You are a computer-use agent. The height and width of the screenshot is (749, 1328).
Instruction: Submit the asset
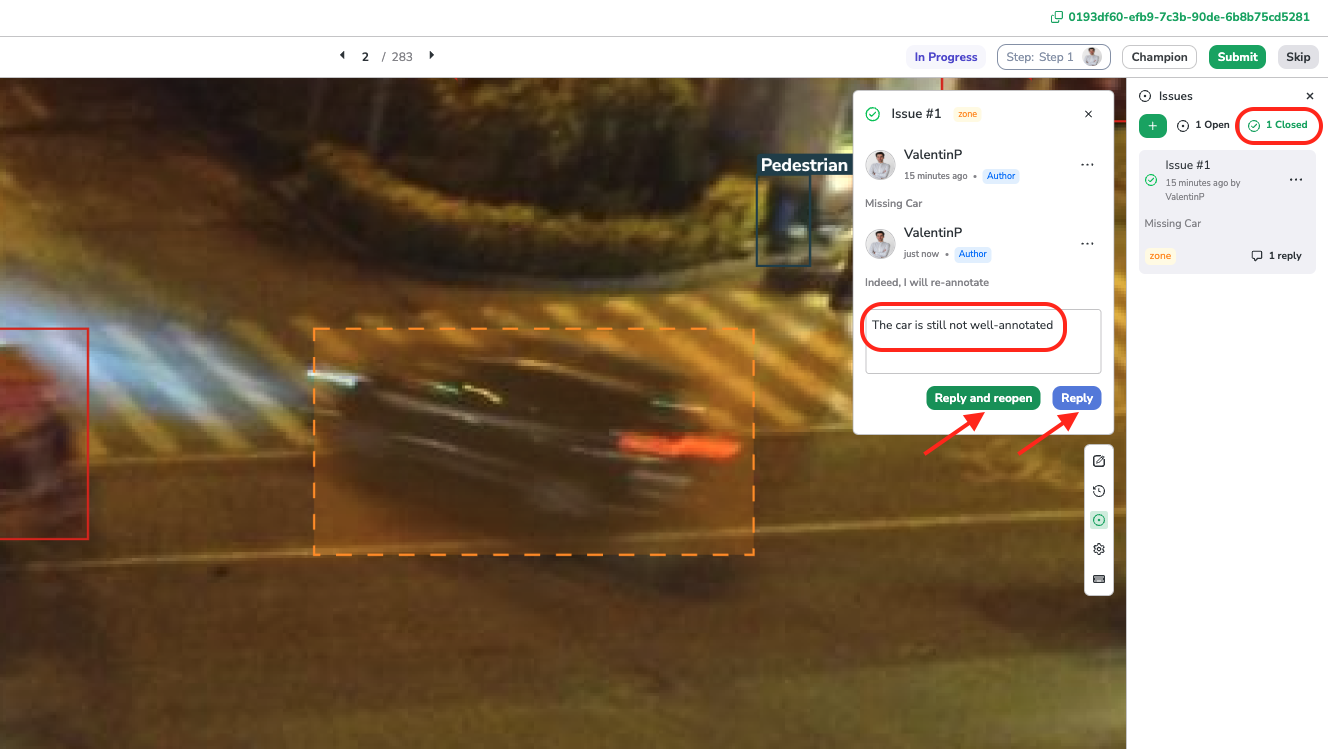click(x=1237, y=57)
